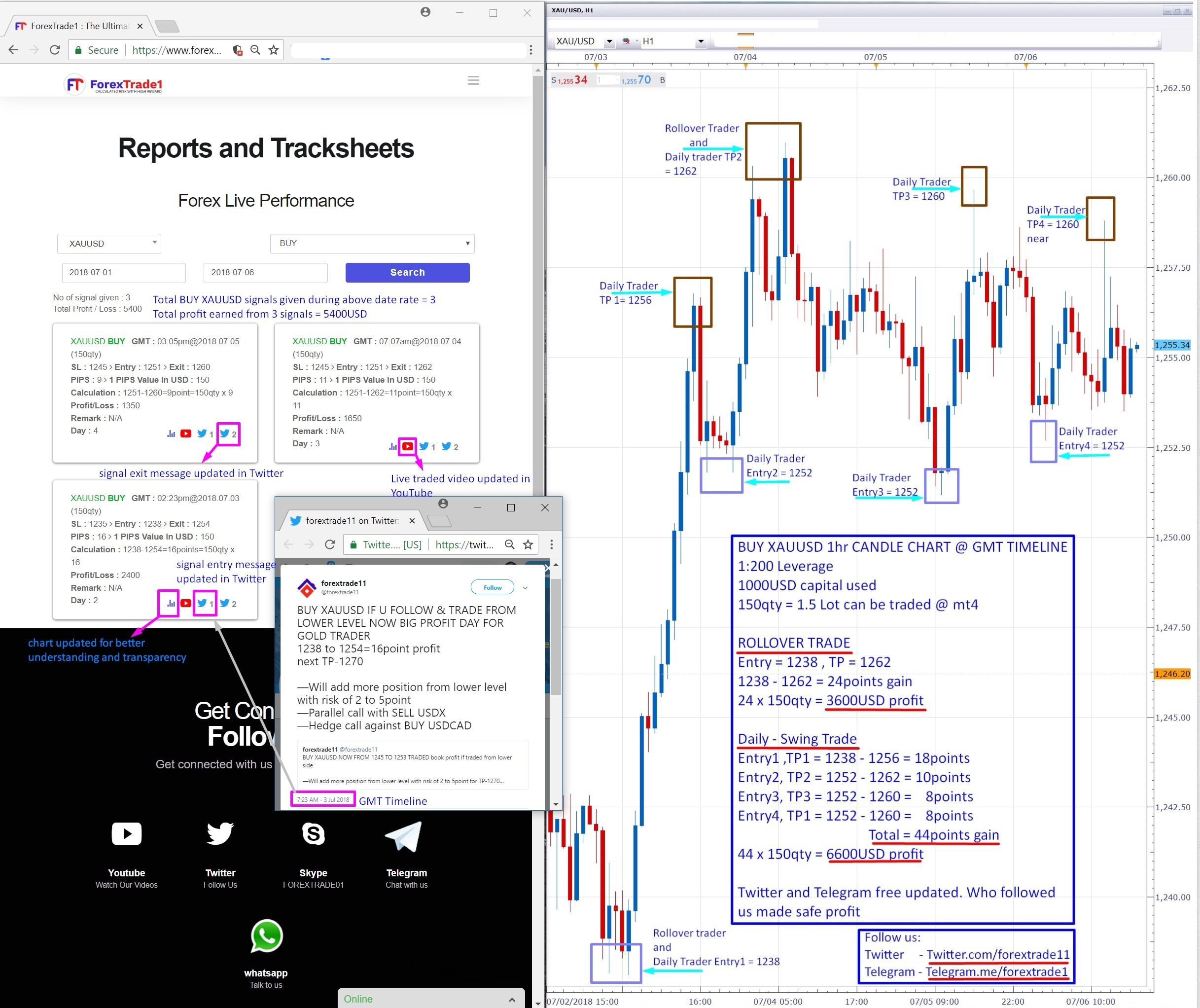Close the ForexTrade1 browser tab
The height and width of the screenshot is (1008, 1200).
click(x=140, y=26)
